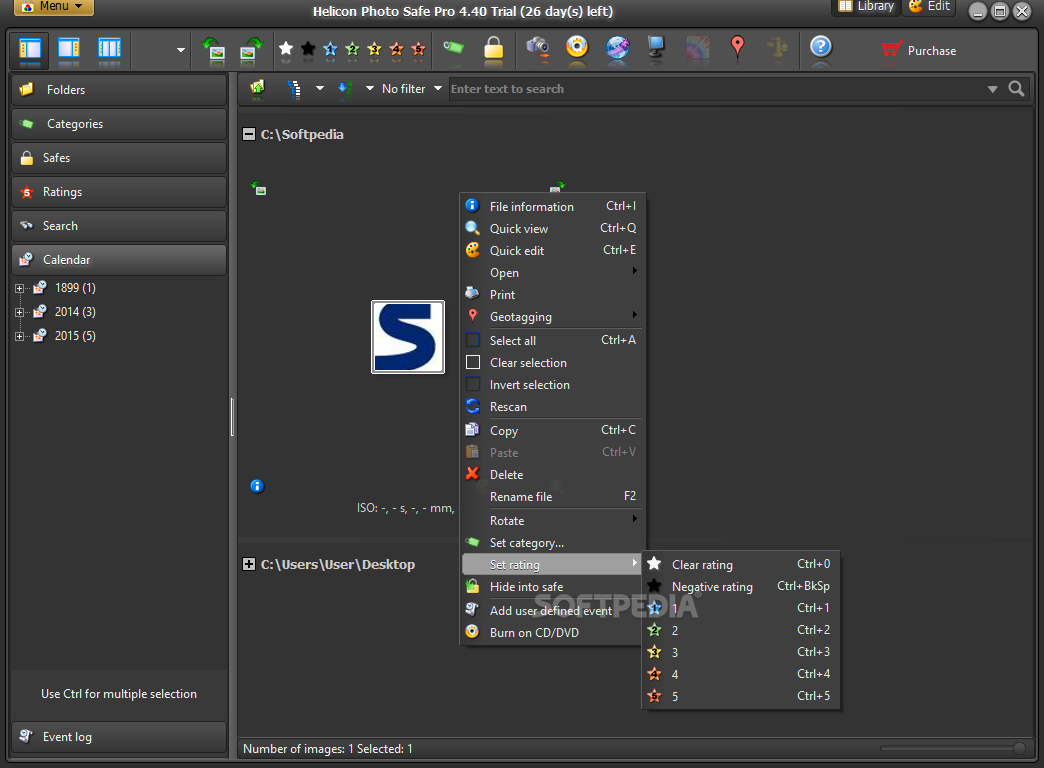
Task: Expand the 2015 (5) calendar node
Action: [x=19, y=336]
